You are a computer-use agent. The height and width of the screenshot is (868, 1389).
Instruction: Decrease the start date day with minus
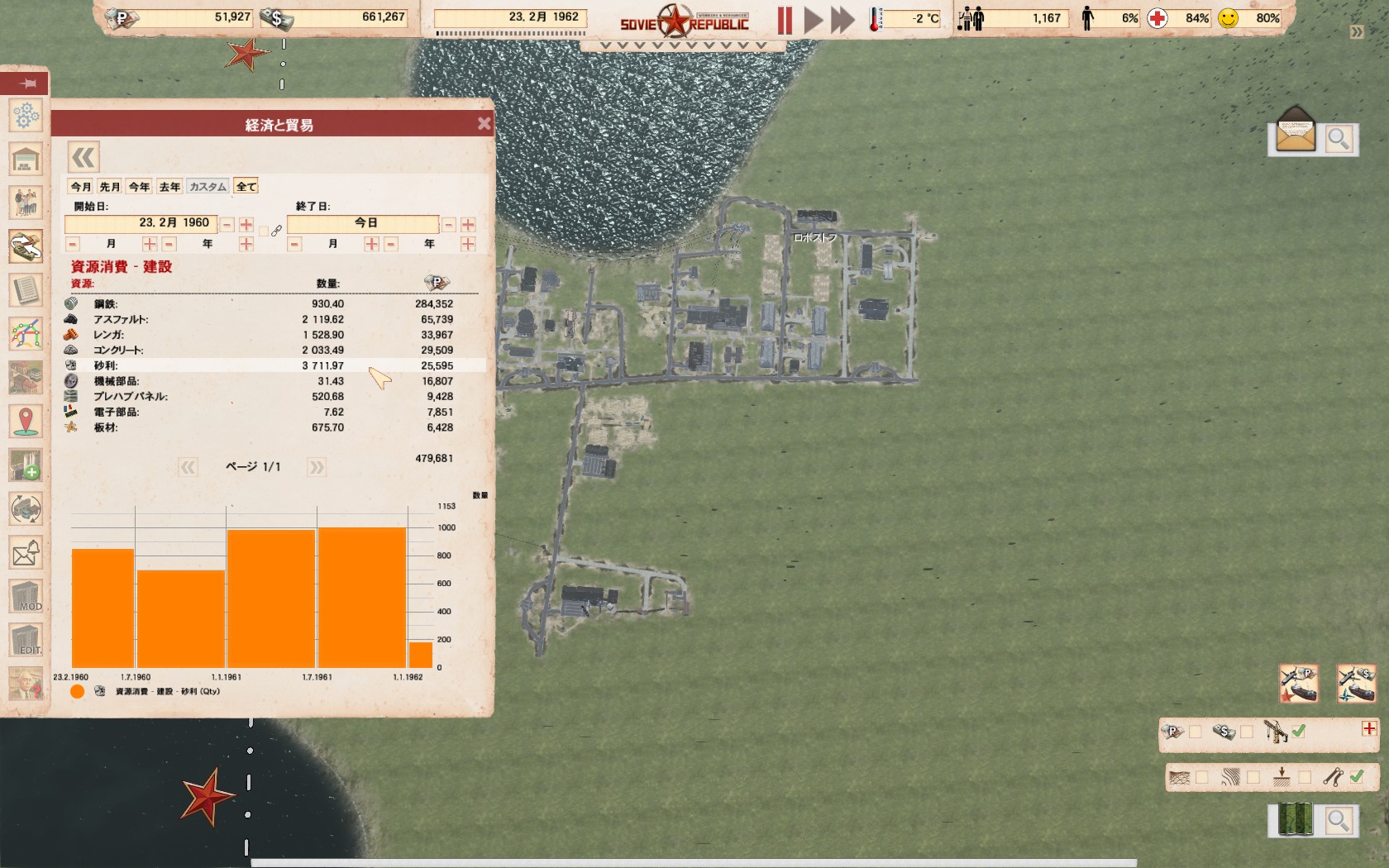tap(227, 224)
